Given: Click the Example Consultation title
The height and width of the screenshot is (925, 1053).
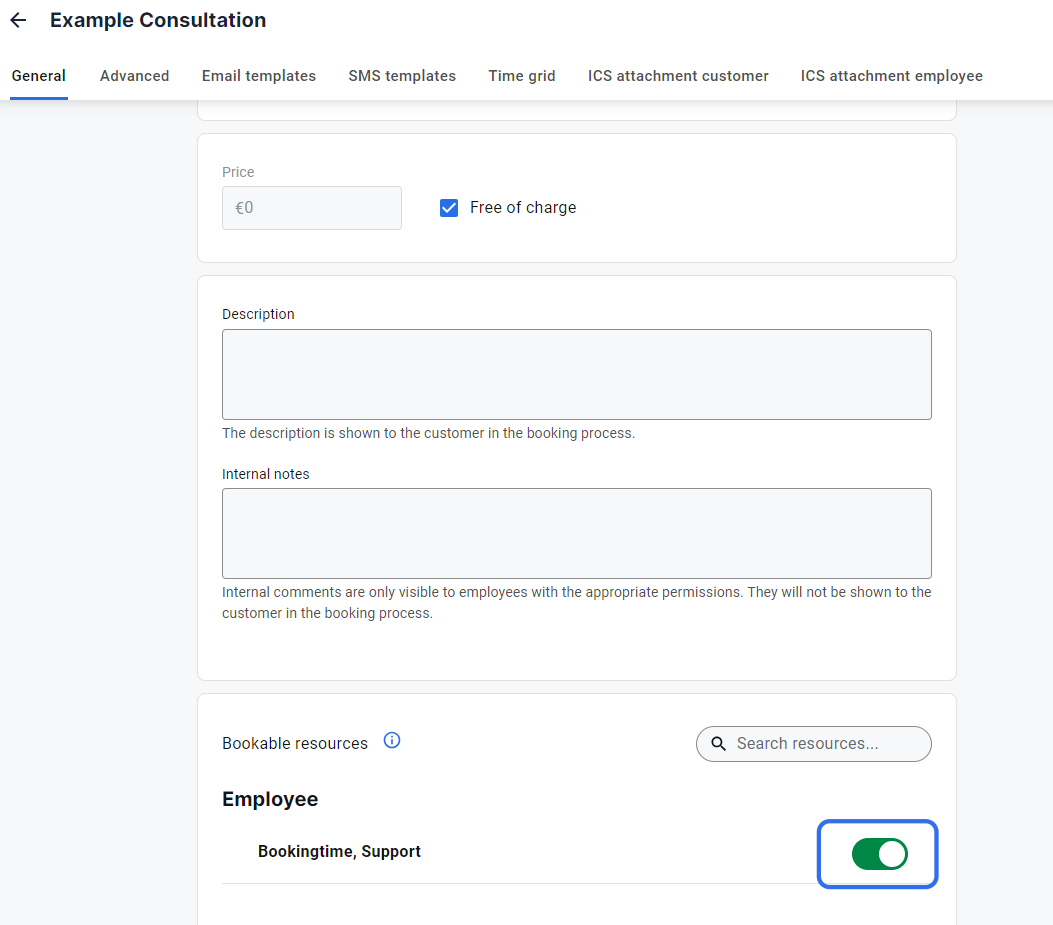Looking at the screenshot, I should (x=158, y=20).
